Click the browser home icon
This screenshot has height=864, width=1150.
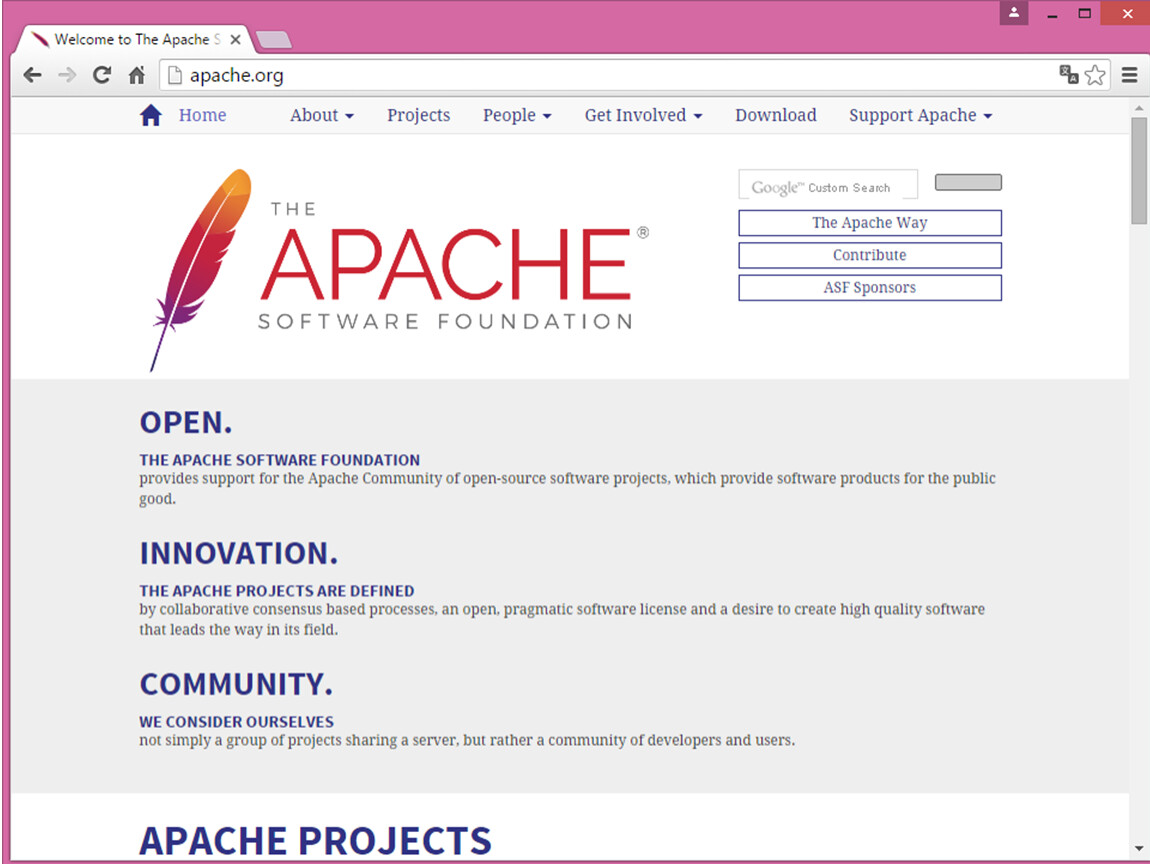(x=137, y=75)
